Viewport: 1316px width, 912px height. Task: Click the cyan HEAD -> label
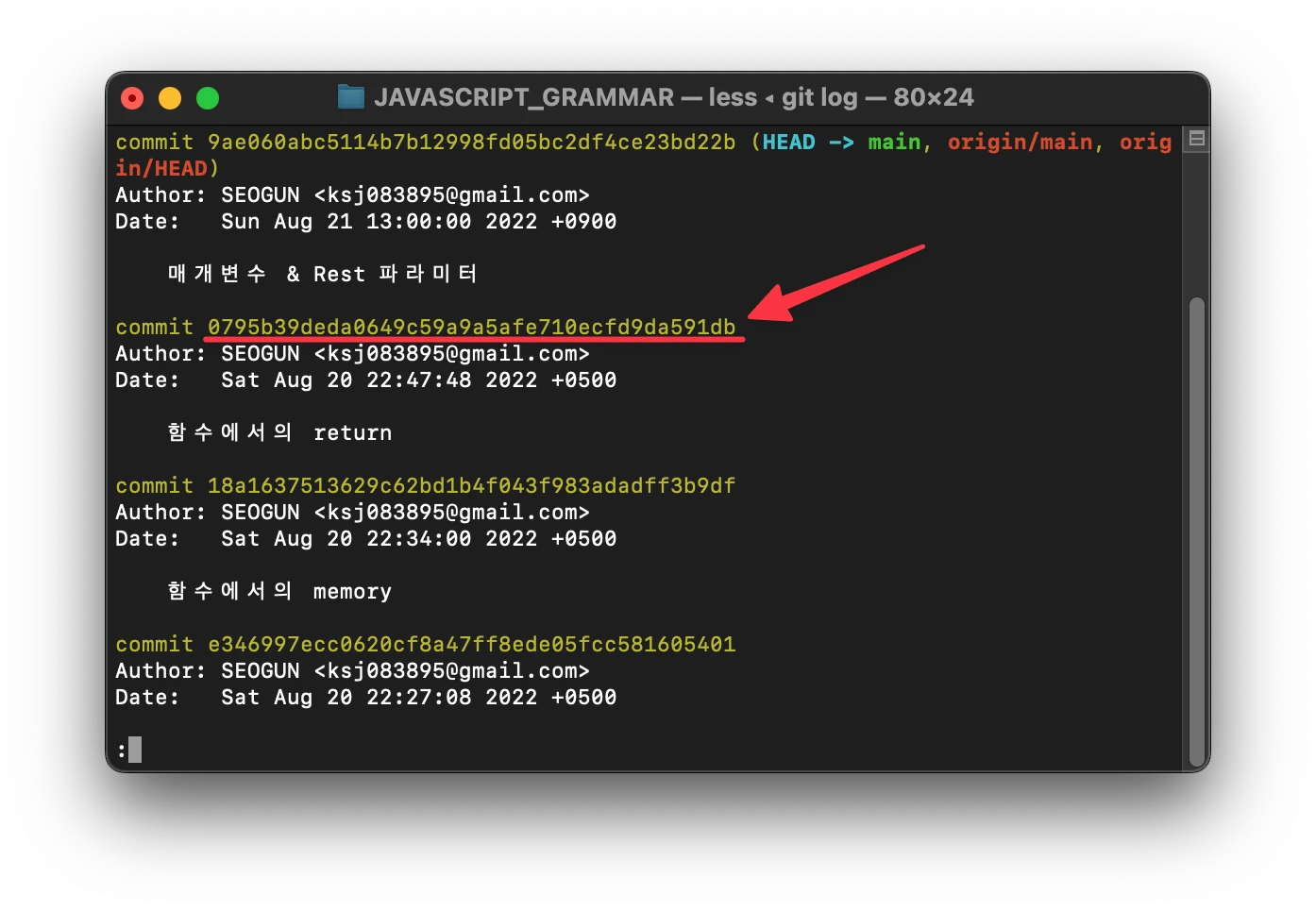[808, 143]
